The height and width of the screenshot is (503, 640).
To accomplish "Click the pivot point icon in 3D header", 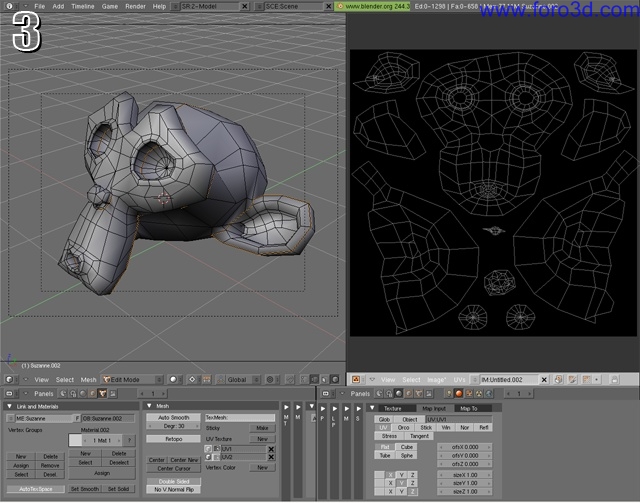I will tap(192, 379).
